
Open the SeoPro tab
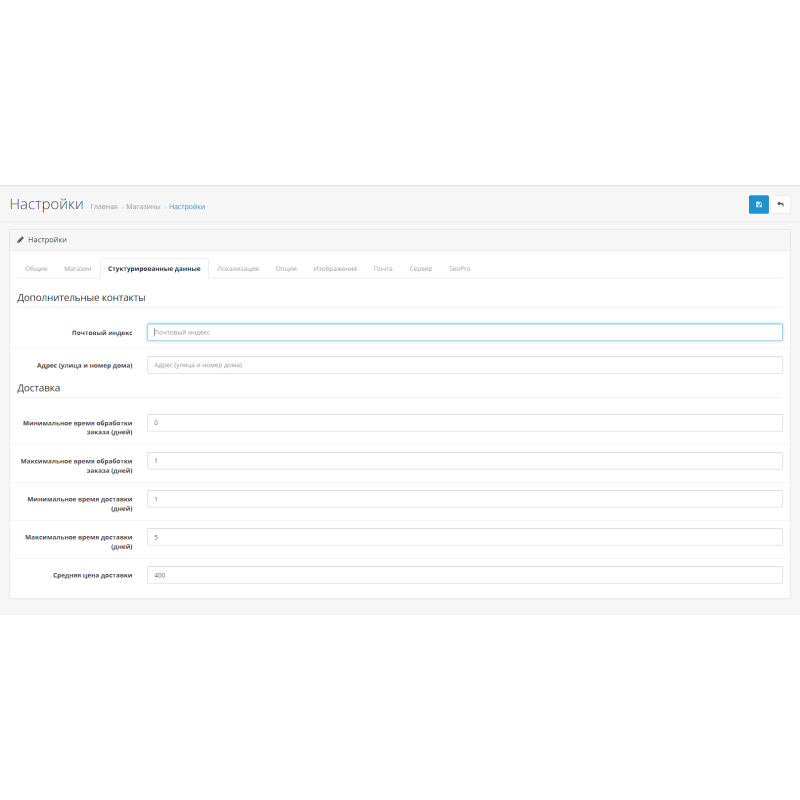click(x=459, y=268)
